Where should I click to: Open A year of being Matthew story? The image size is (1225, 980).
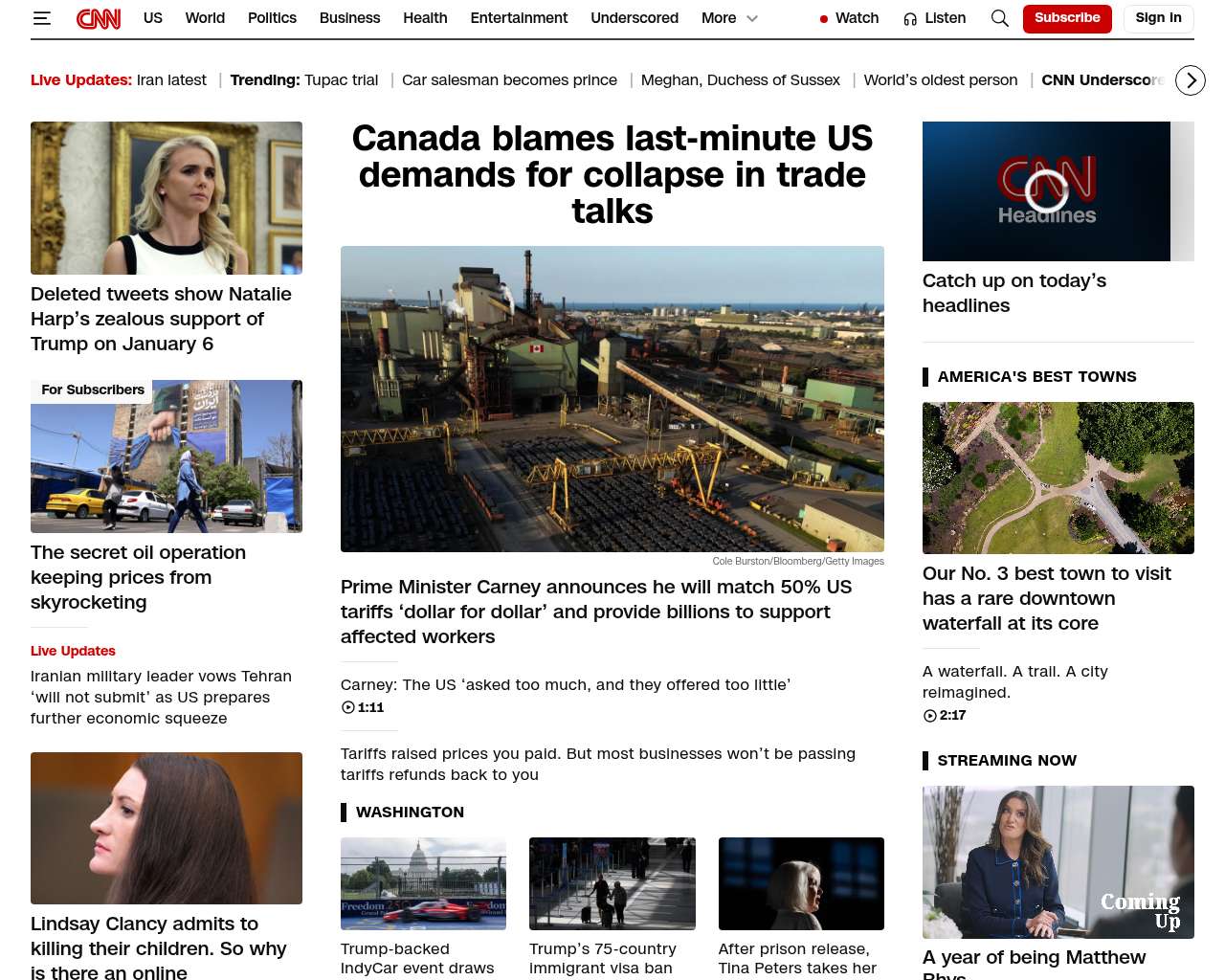coord(1034,962)
